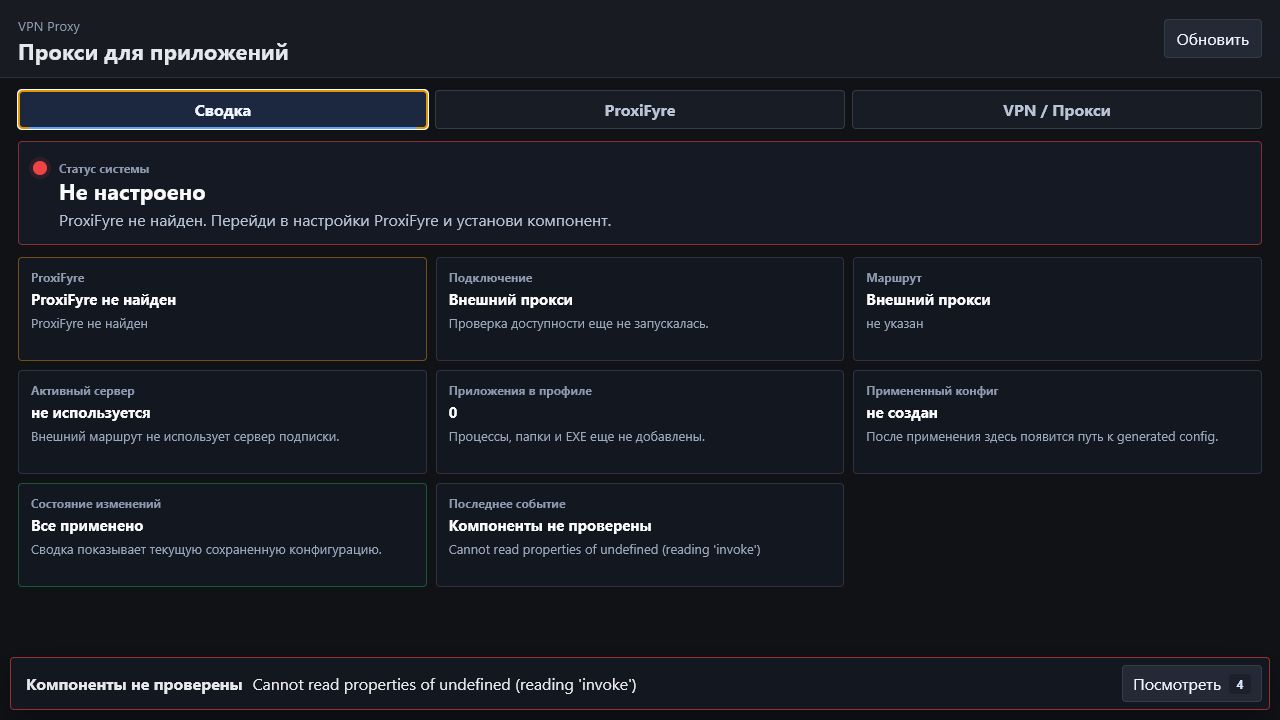
Task: Click the Статус системы label
Action: point(104,169)
